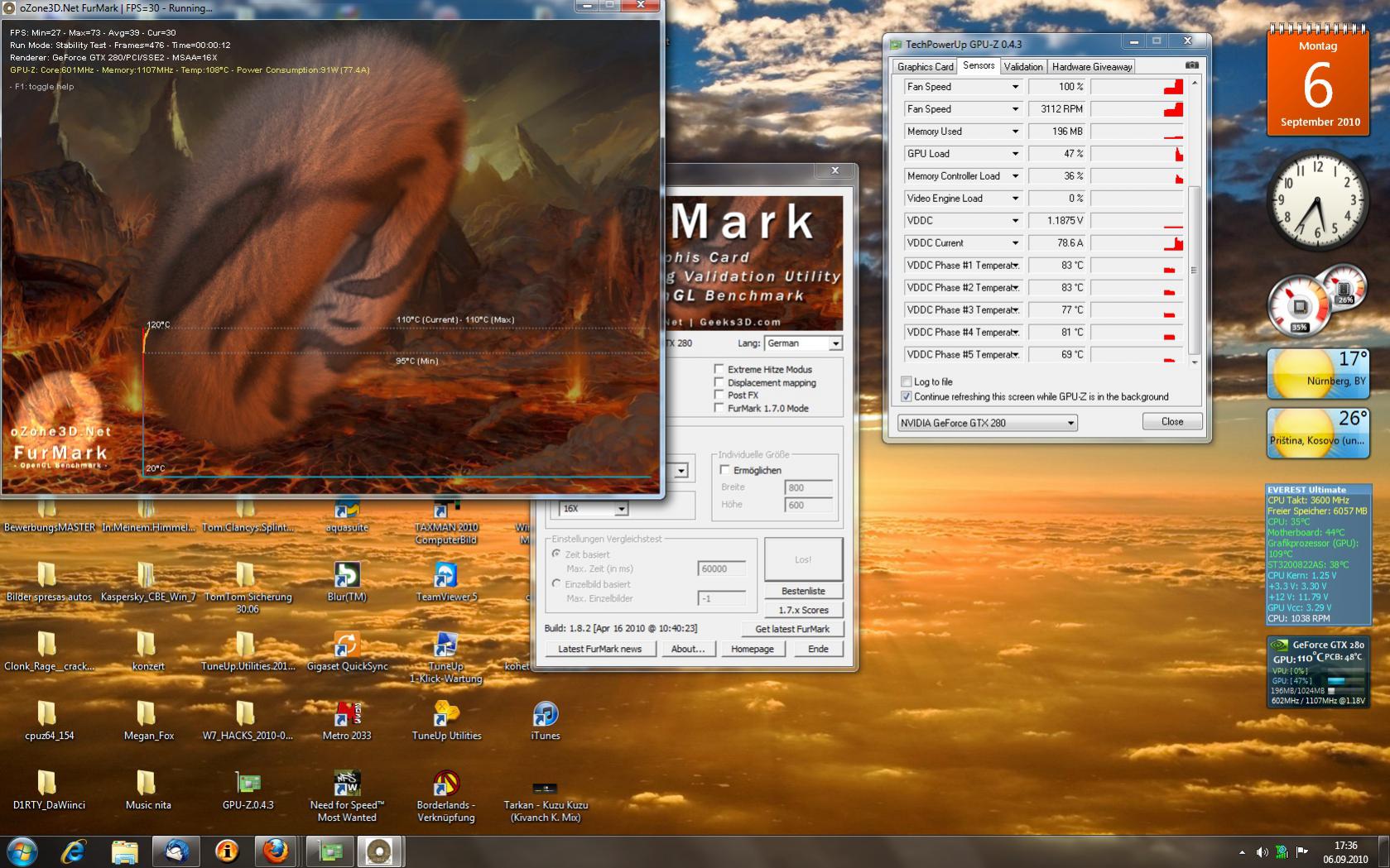Click the GPU-Z Close button
This screenshot has width=1390, height=868.
[1172, 421]
